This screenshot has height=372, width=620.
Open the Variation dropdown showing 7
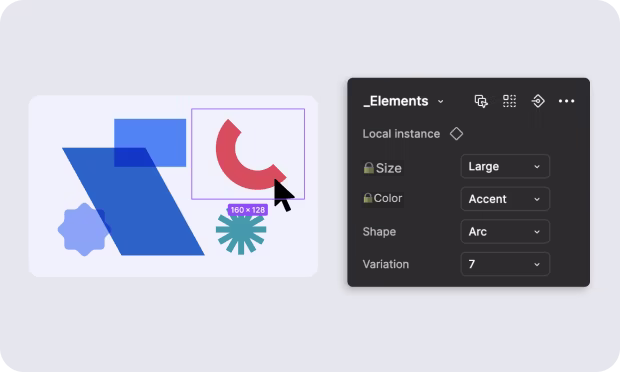coord(505,264)
